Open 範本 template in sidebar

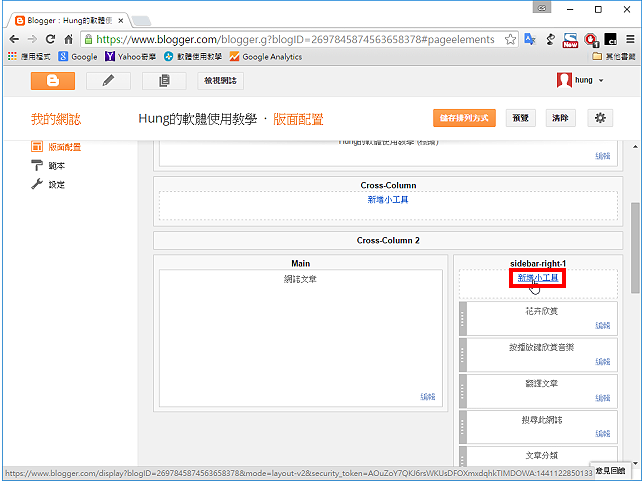click(57, 166)
